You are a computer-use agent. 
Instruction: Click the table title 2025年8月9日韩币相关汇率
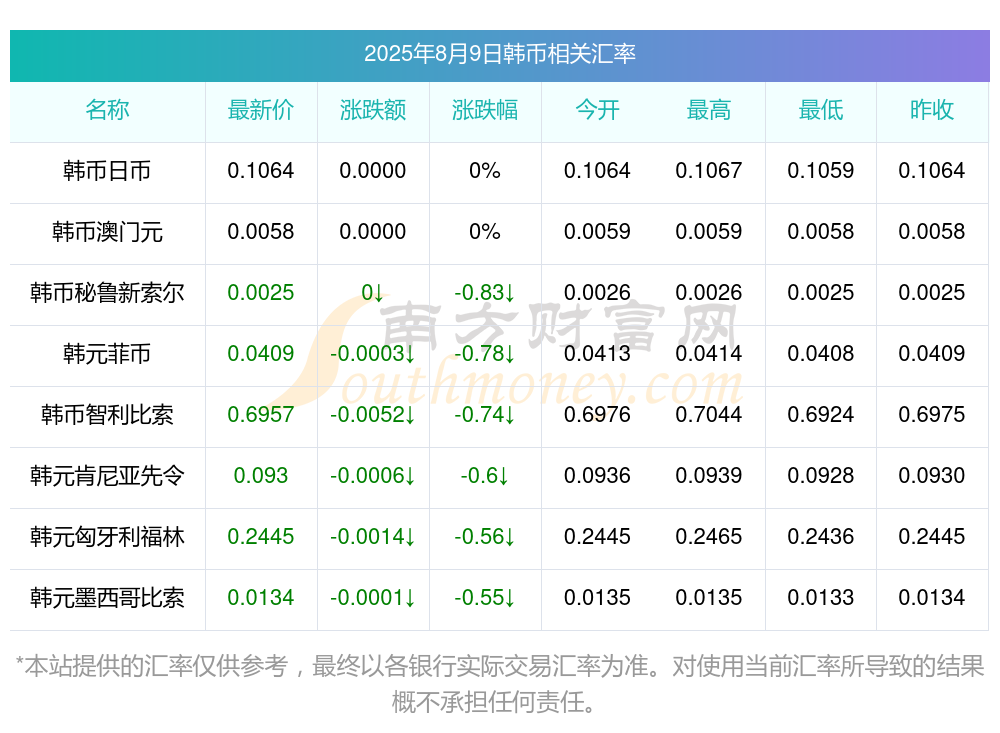pyautogui.click(x=500, y=54)
